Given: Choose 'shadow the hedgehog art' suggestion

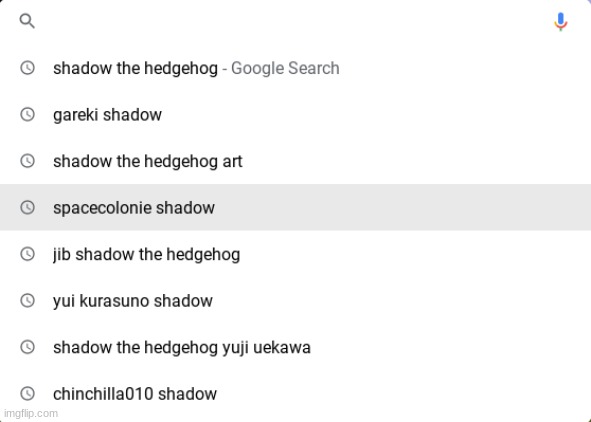Looking at the screenshot, I should click(296, 161).
